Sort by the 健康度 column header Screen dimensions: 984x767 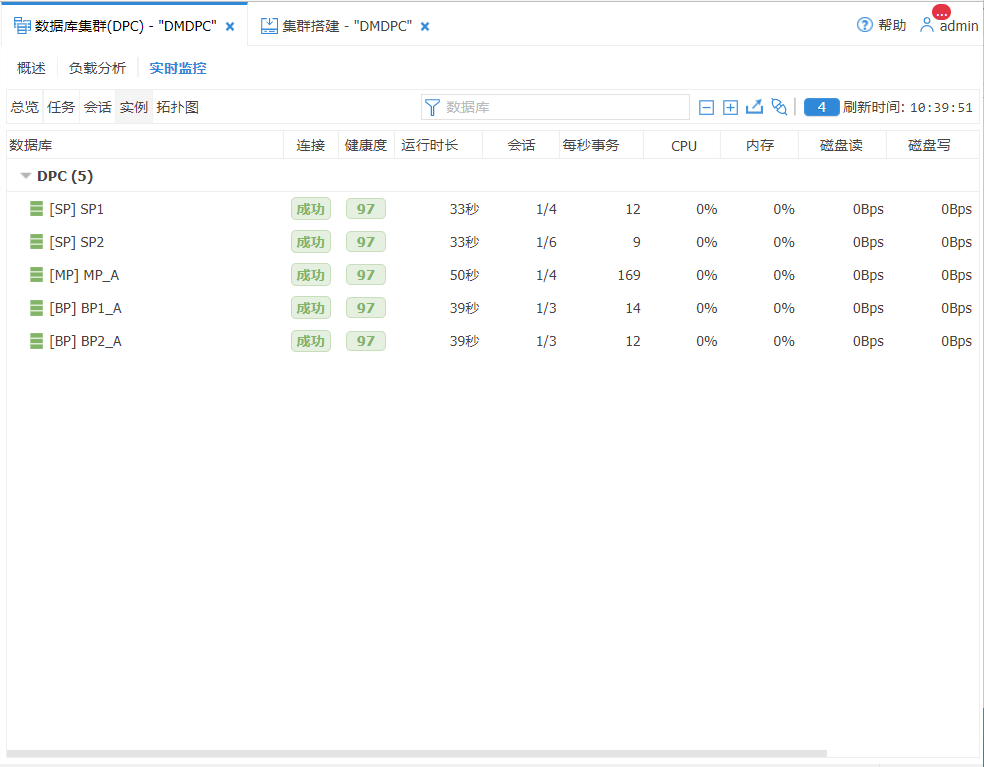[x=365, y=145]
